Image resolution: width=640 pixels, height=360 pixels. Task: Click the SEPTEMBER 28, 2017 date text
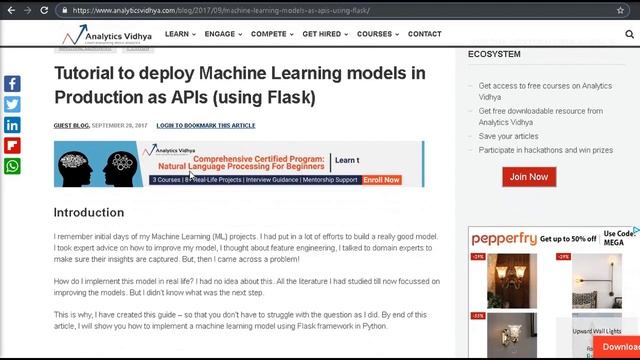click(119, 126)
